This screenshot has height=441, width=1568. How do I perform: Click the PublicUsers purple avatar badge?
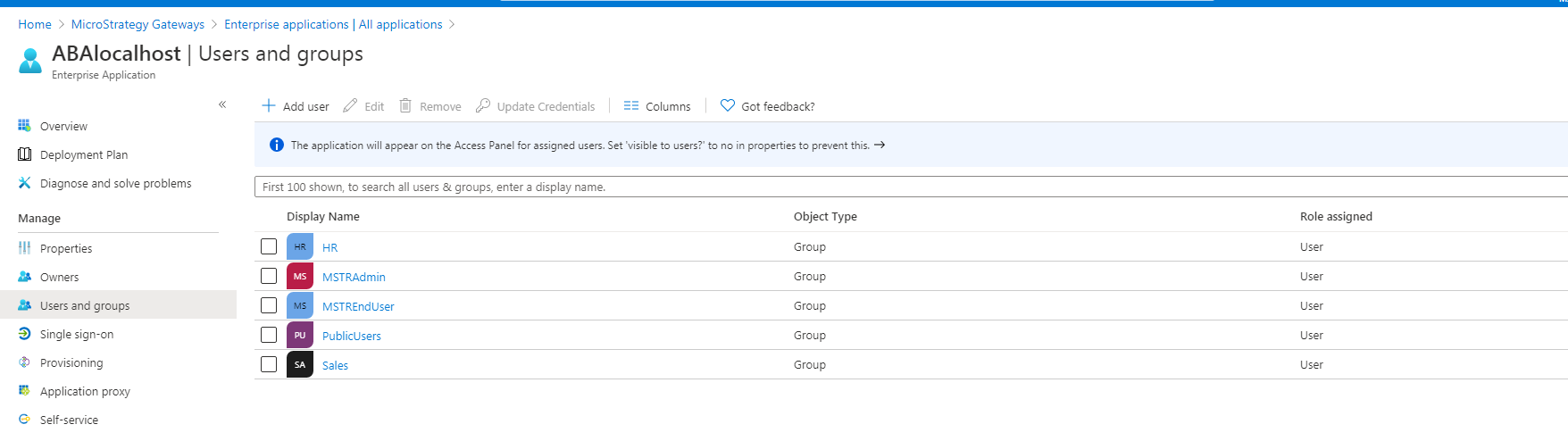pyautogui.click(x=300, y=336)
